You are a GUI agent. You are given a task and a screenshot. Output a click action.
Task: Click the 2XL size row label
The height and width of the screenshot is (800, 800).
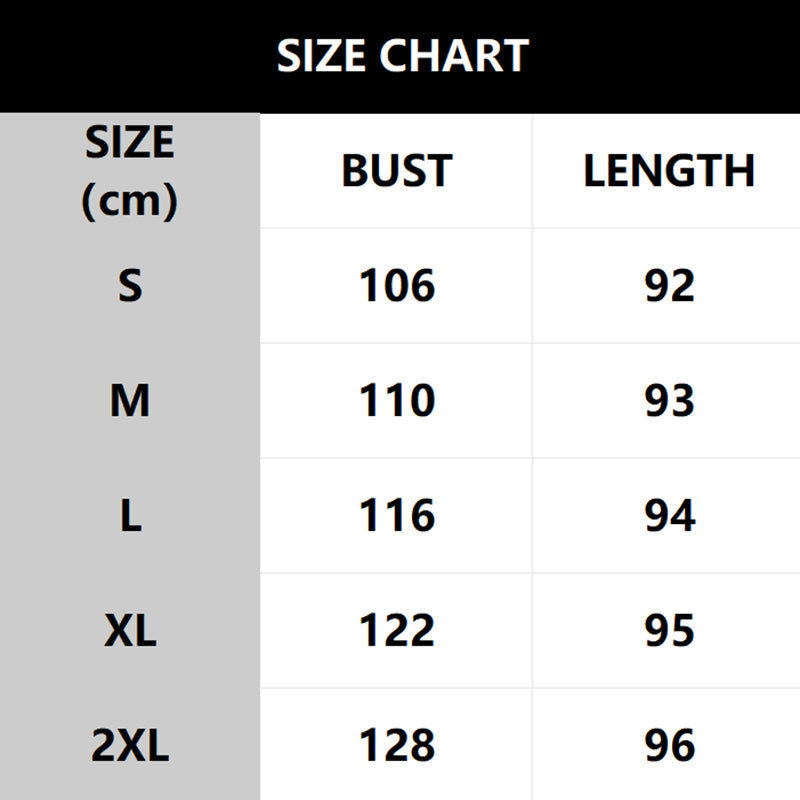(130, 746)
